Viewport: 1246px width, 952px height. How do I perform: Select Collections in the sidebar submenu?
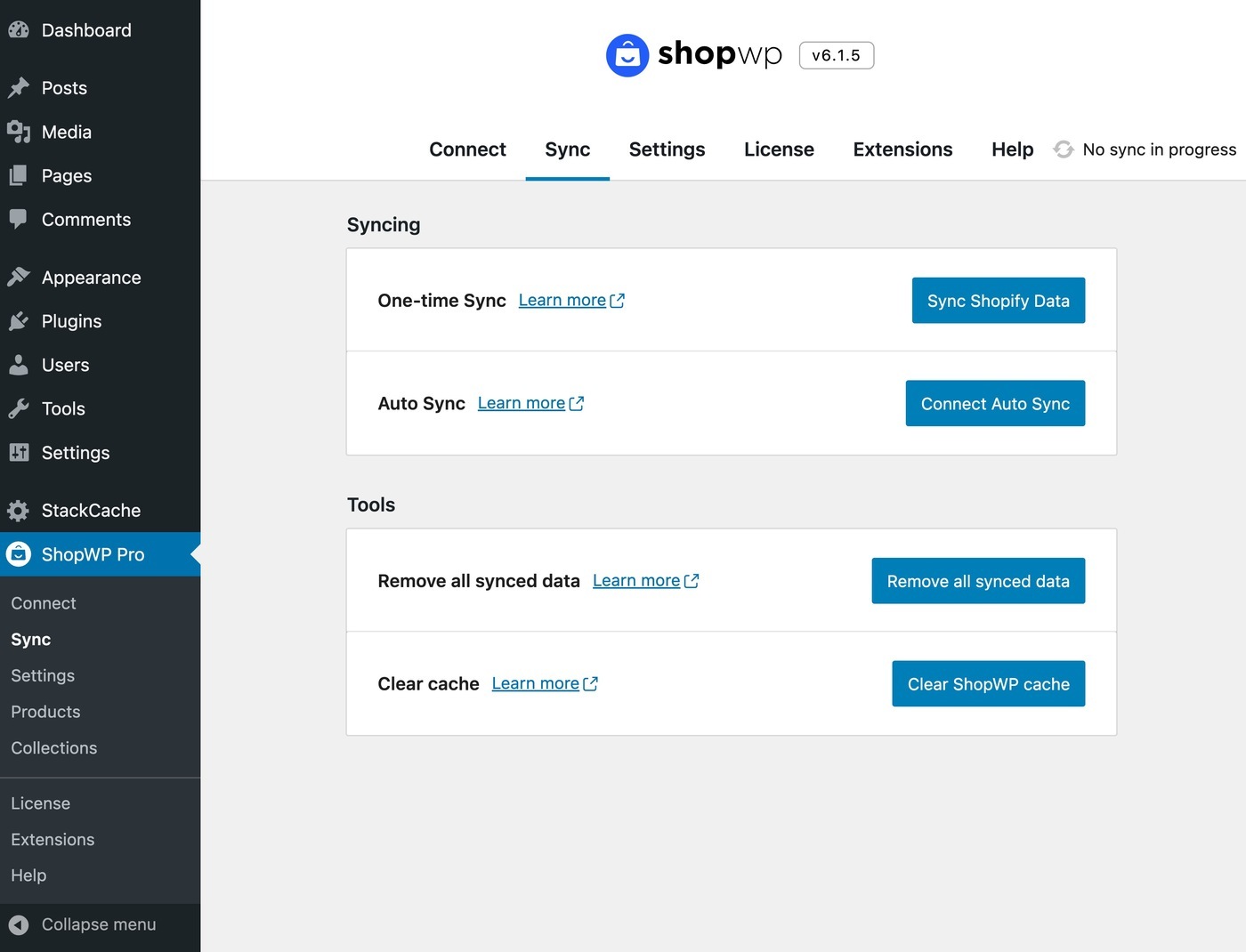(54, 748)
